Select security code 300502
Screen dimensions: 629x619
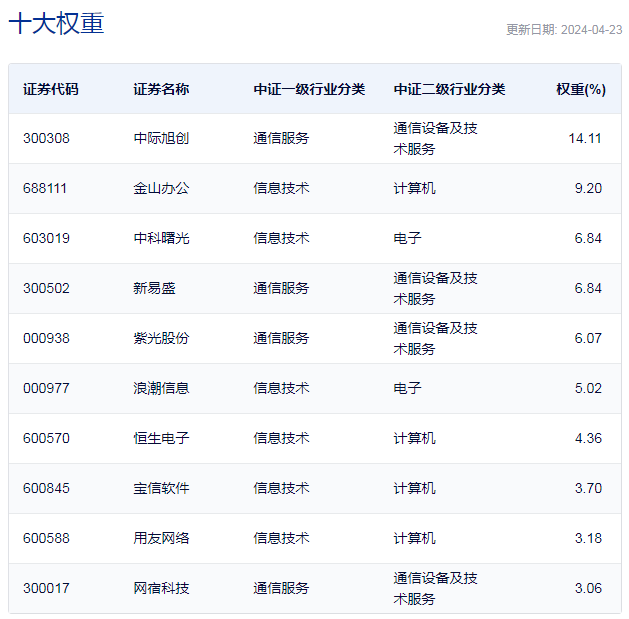46,288
